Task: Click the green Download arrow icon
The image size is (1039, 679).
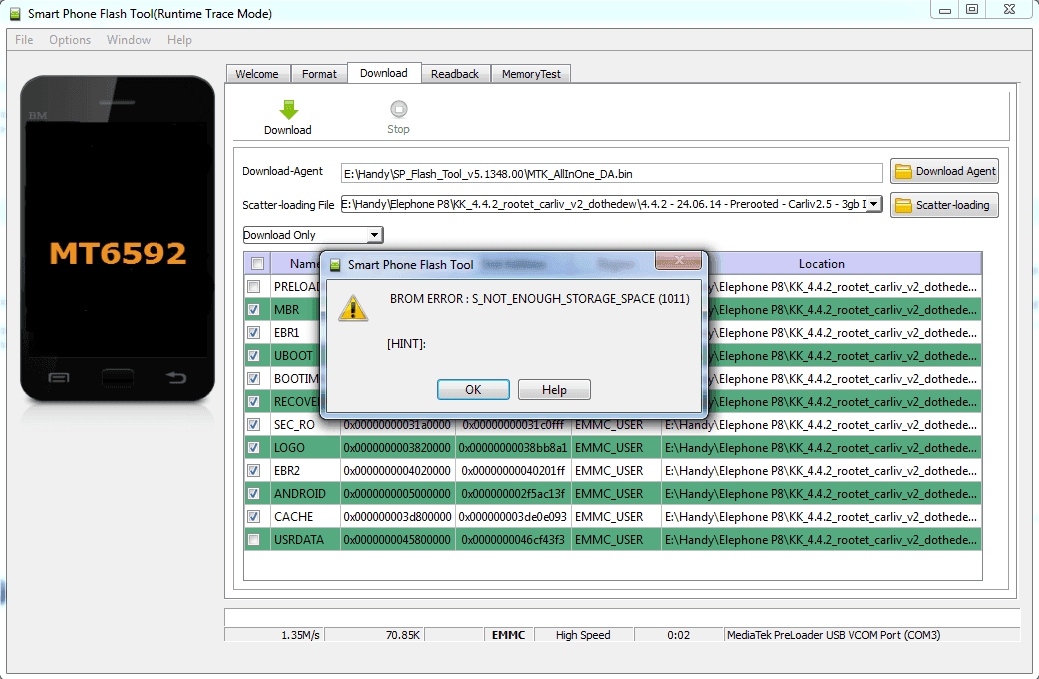Action: click(x=288, y=109)
